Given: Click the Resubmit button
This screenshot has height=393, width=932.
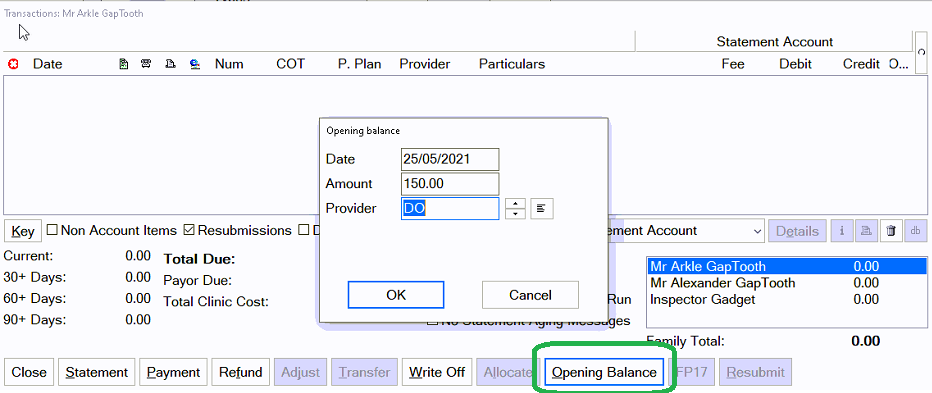Looking at the screenshot, I should tap(755, 373).
